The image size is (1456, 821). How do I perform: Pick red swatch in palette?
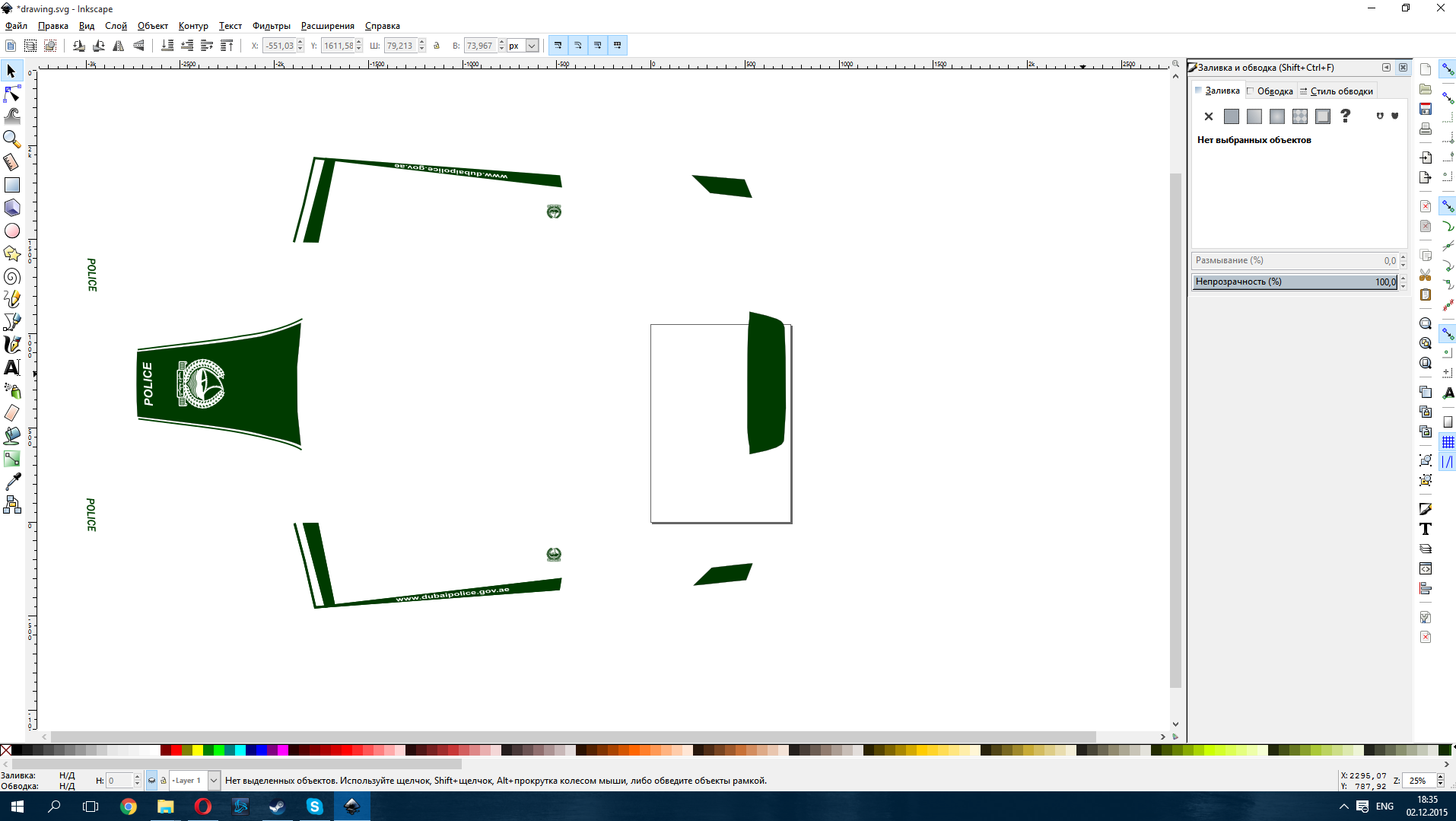point(176,750)
